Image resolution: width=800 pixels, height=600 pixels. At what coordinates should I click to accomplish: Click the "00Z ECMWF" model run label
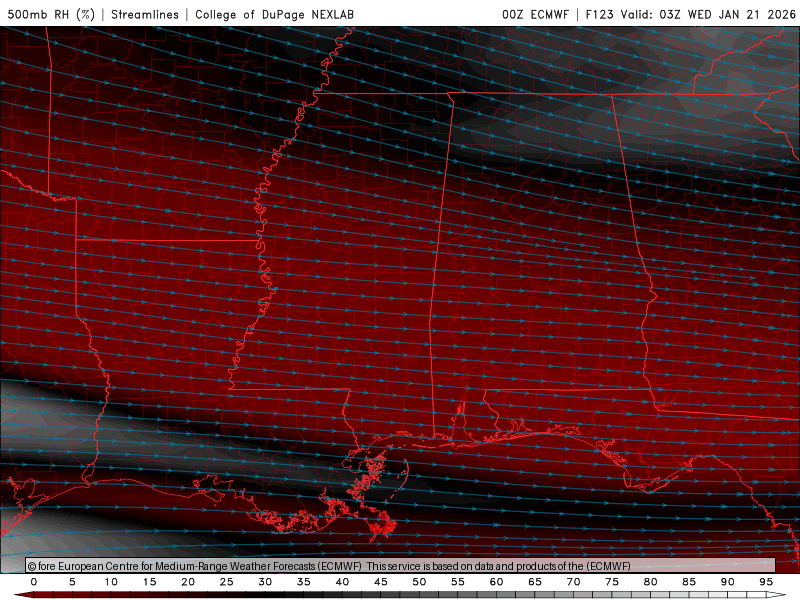click(x=535, y=14)
